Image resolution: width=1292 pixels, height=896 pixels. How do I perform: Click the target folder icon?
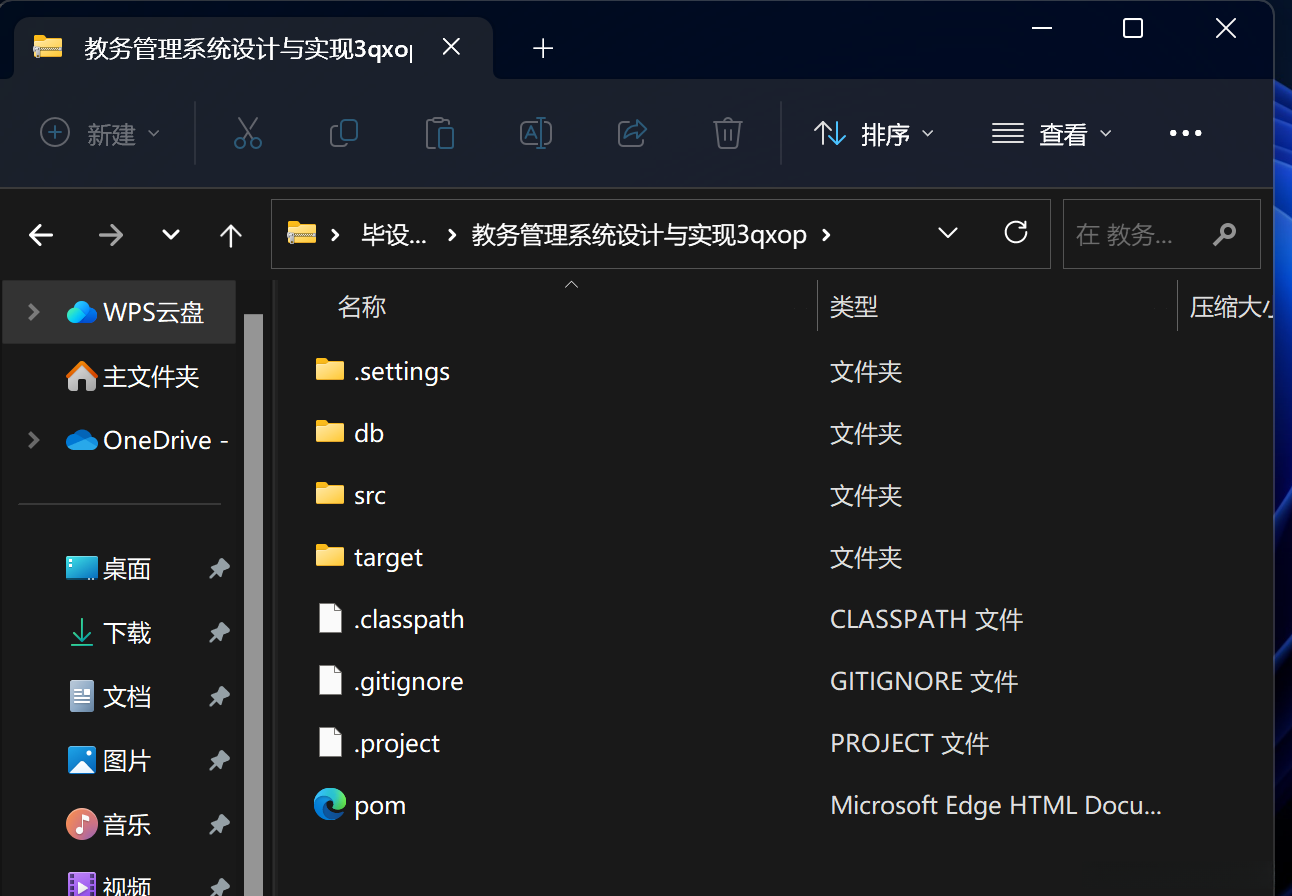click(x=330, y=556)
